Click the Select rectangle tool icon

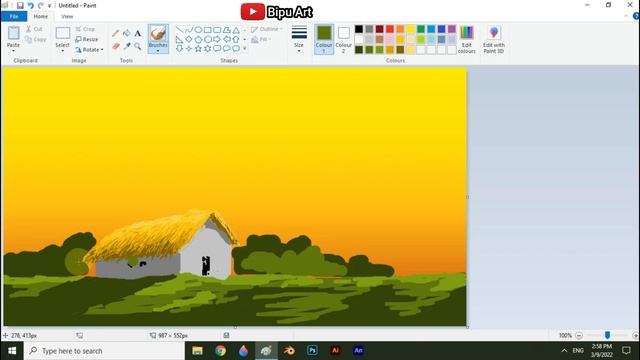(62, 33)
